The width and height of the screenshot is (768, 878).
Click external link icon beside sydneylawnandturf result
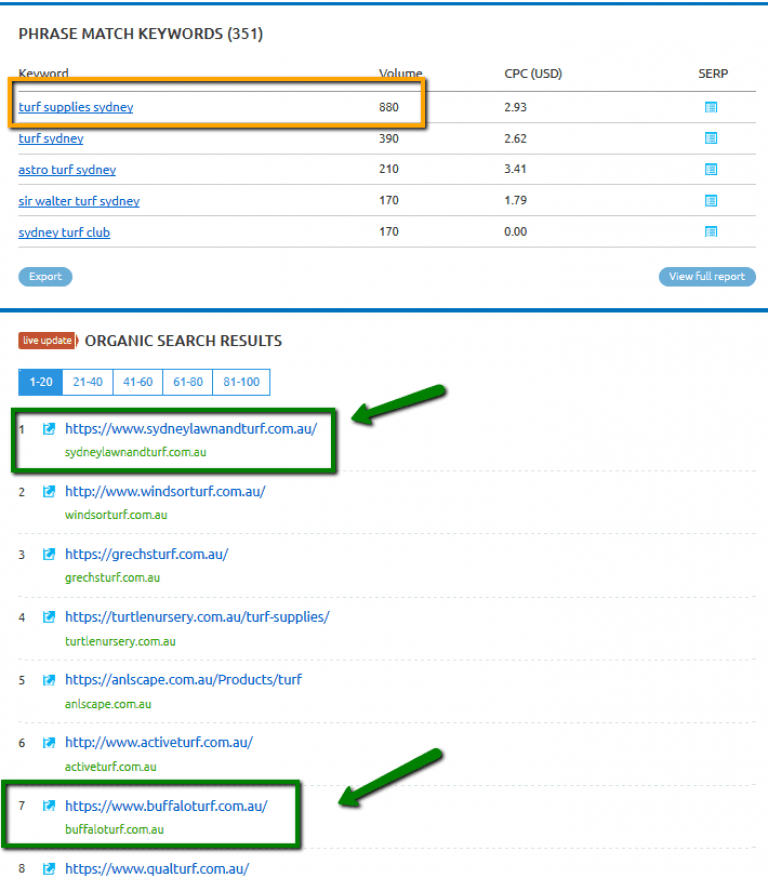click(x=49, y=429)
